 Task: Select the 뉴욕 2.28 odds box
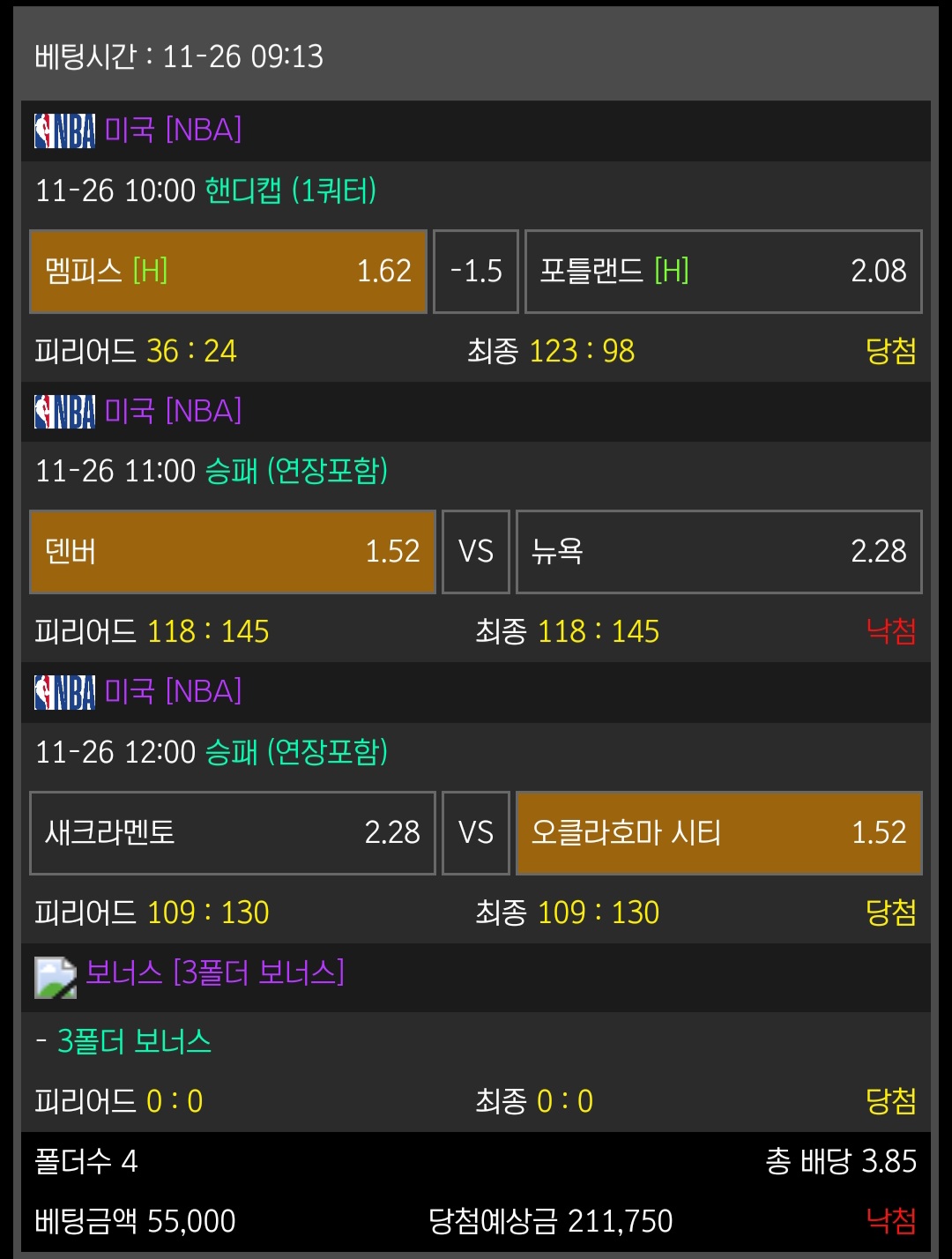coord(718,552)
